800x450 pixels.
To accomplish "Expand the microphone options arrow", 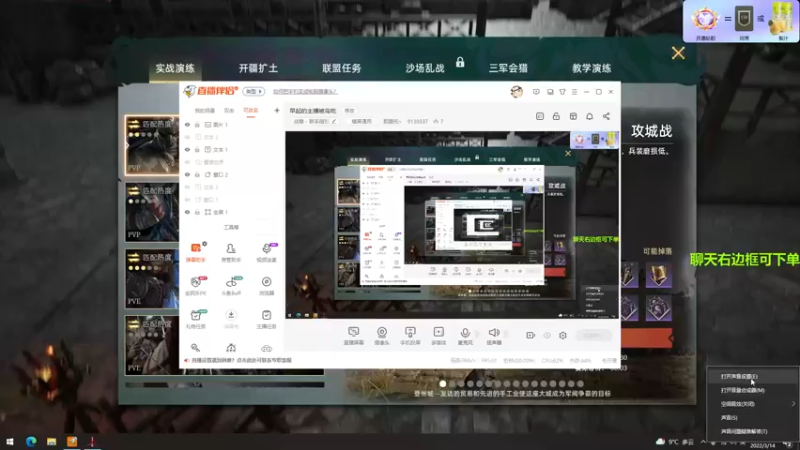I will click(478, 335).
